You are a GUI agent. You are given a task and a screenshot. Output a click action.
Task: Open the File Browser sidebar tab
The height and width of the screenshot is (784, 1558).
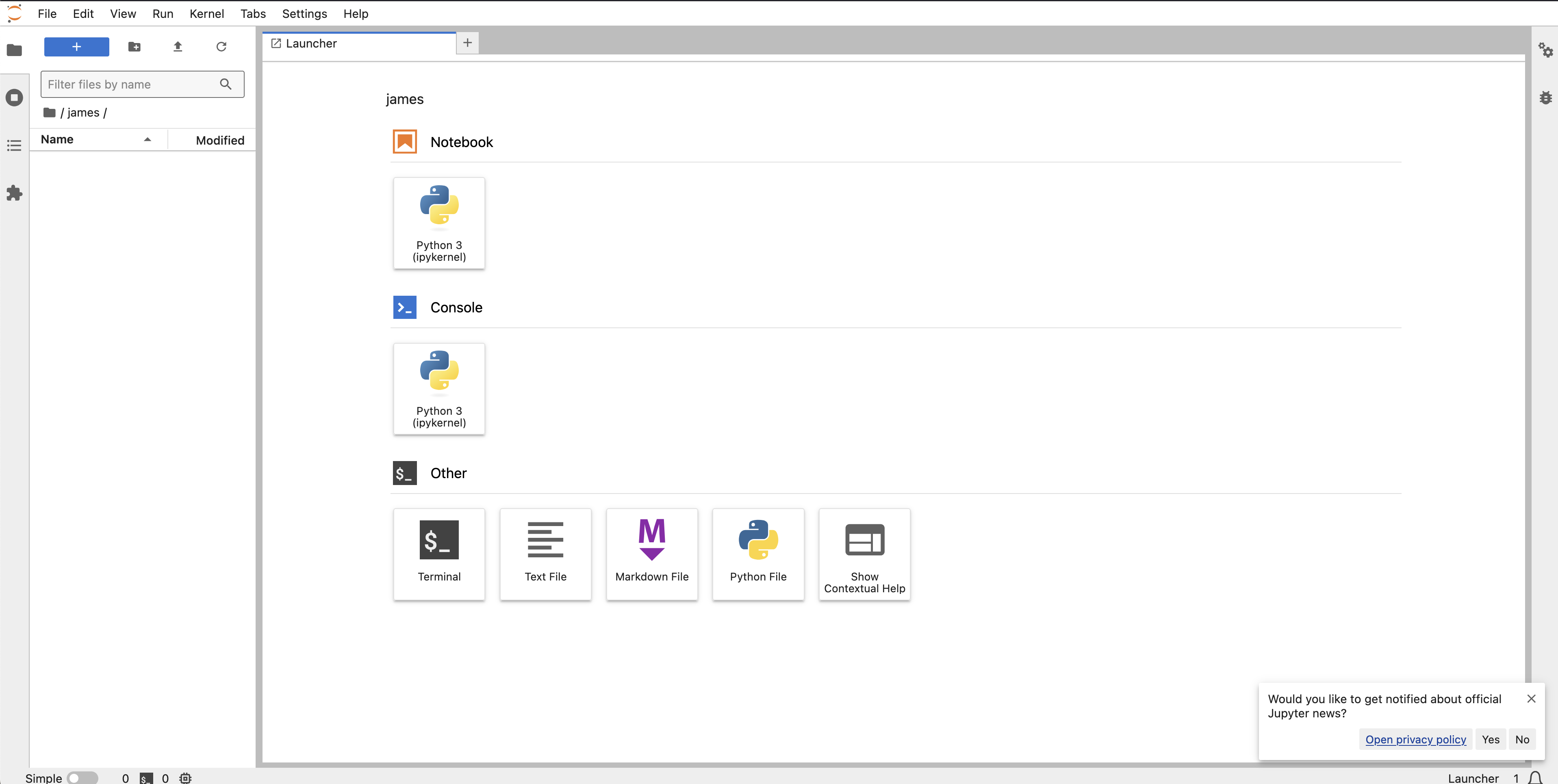[x=15, y=50]
